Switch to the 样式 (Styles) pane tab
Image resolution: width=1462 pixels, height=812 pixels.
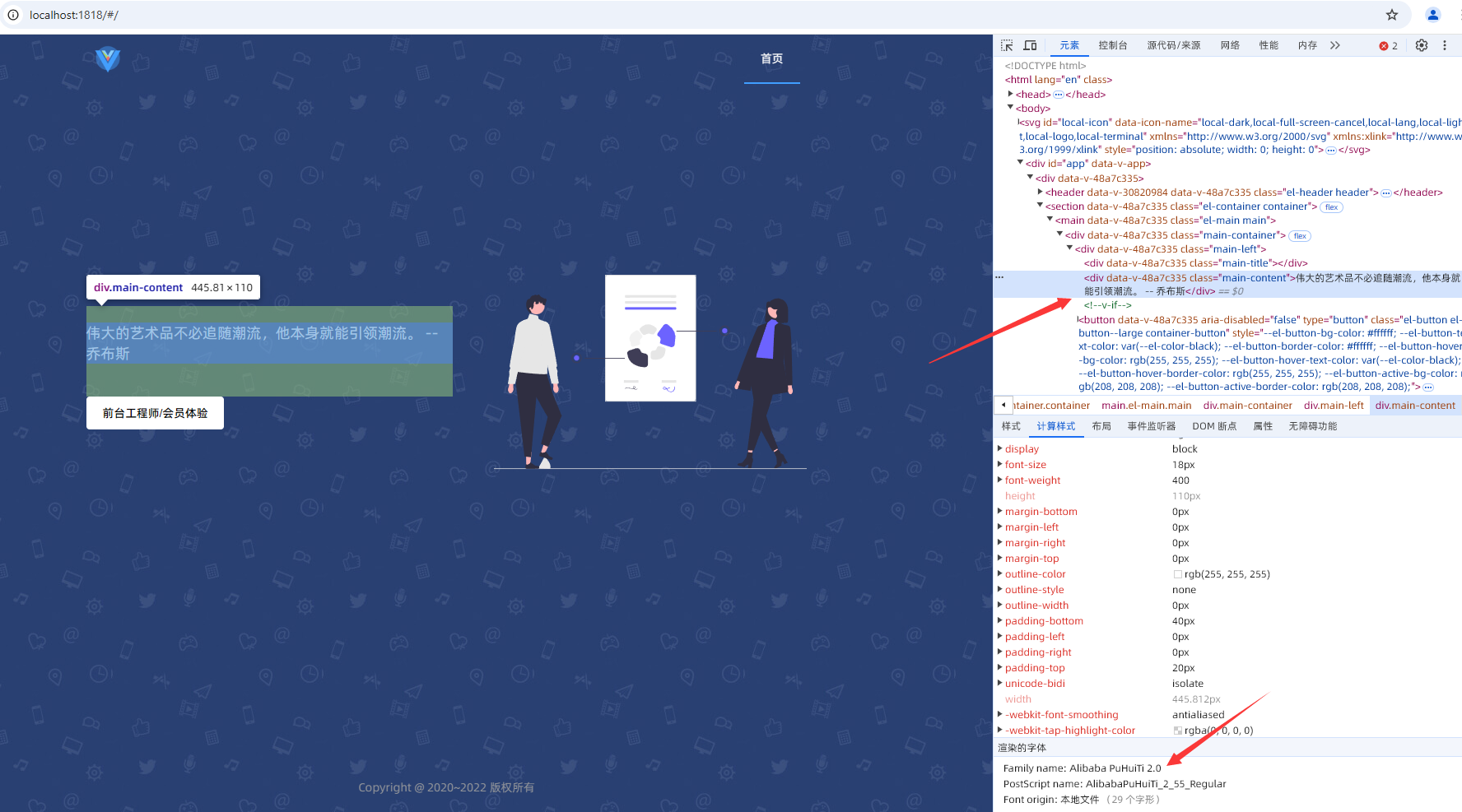click(x=1011, y=426)
